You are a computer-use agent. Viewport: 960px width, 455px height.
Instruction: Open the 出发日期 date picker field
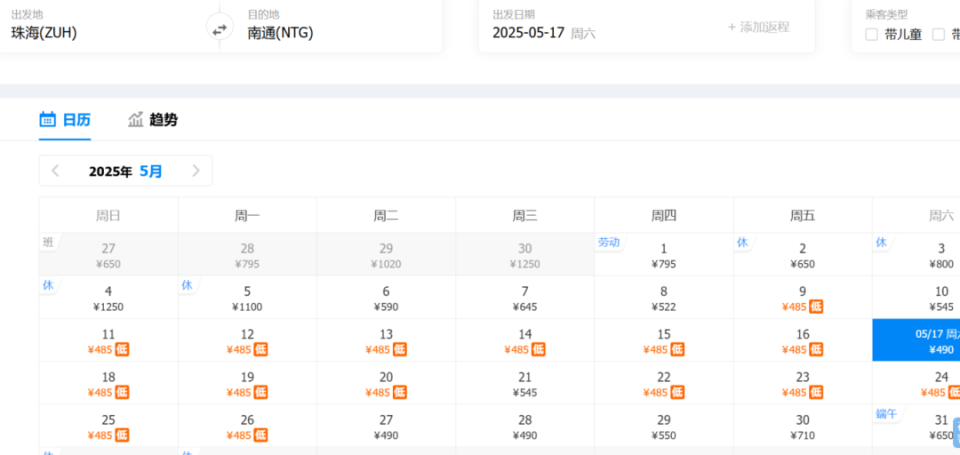click(600, 26)
